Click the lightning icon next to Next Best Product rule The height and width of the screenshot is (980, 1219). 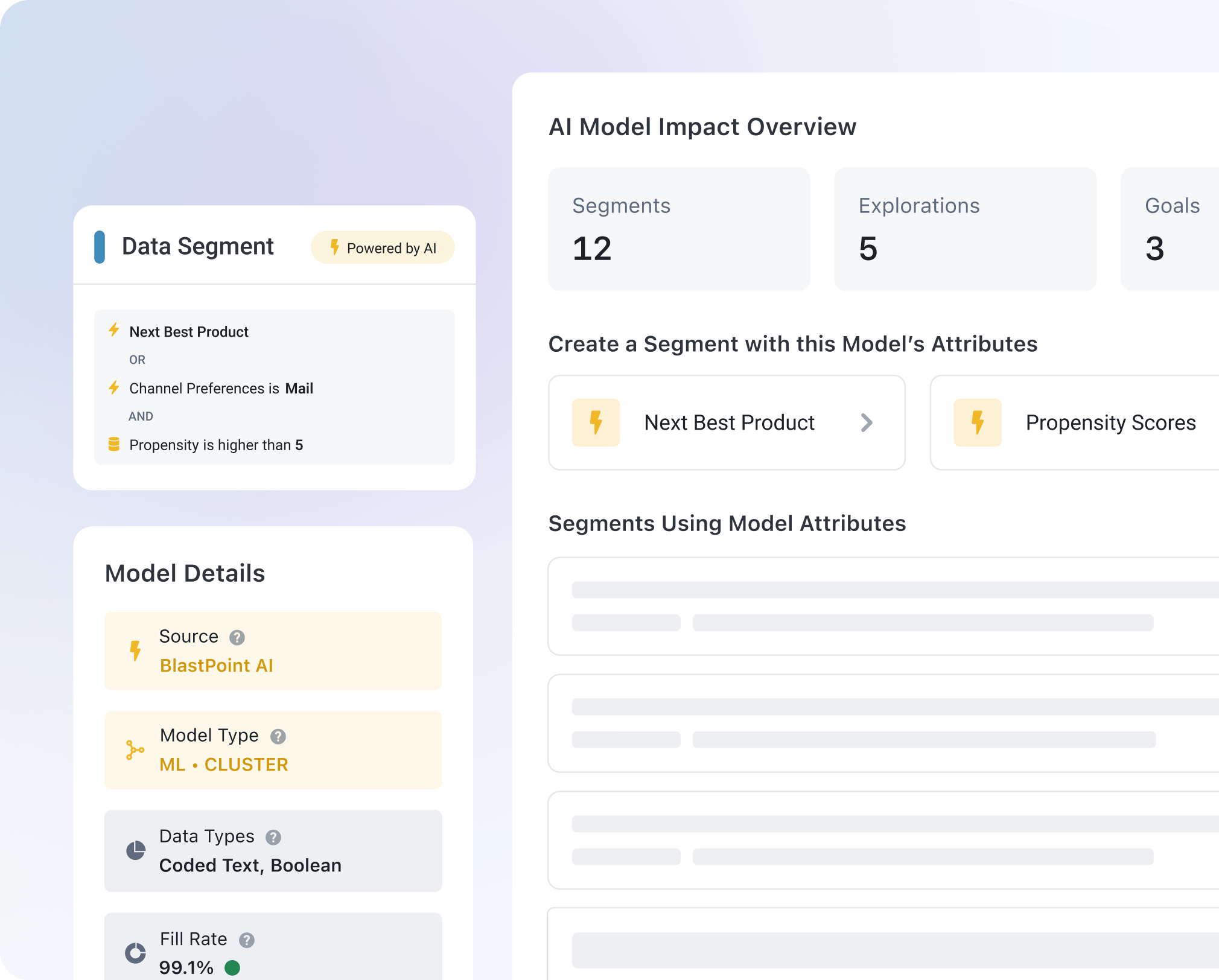tap(114, 331)
